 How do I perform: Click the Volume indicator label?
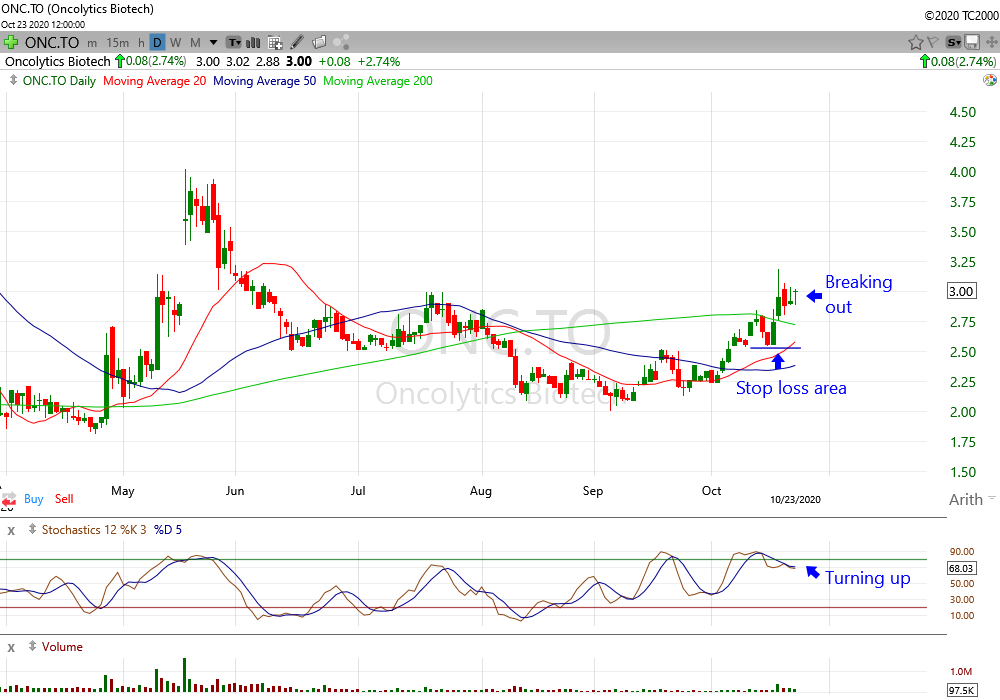click(x=62, y=647)
